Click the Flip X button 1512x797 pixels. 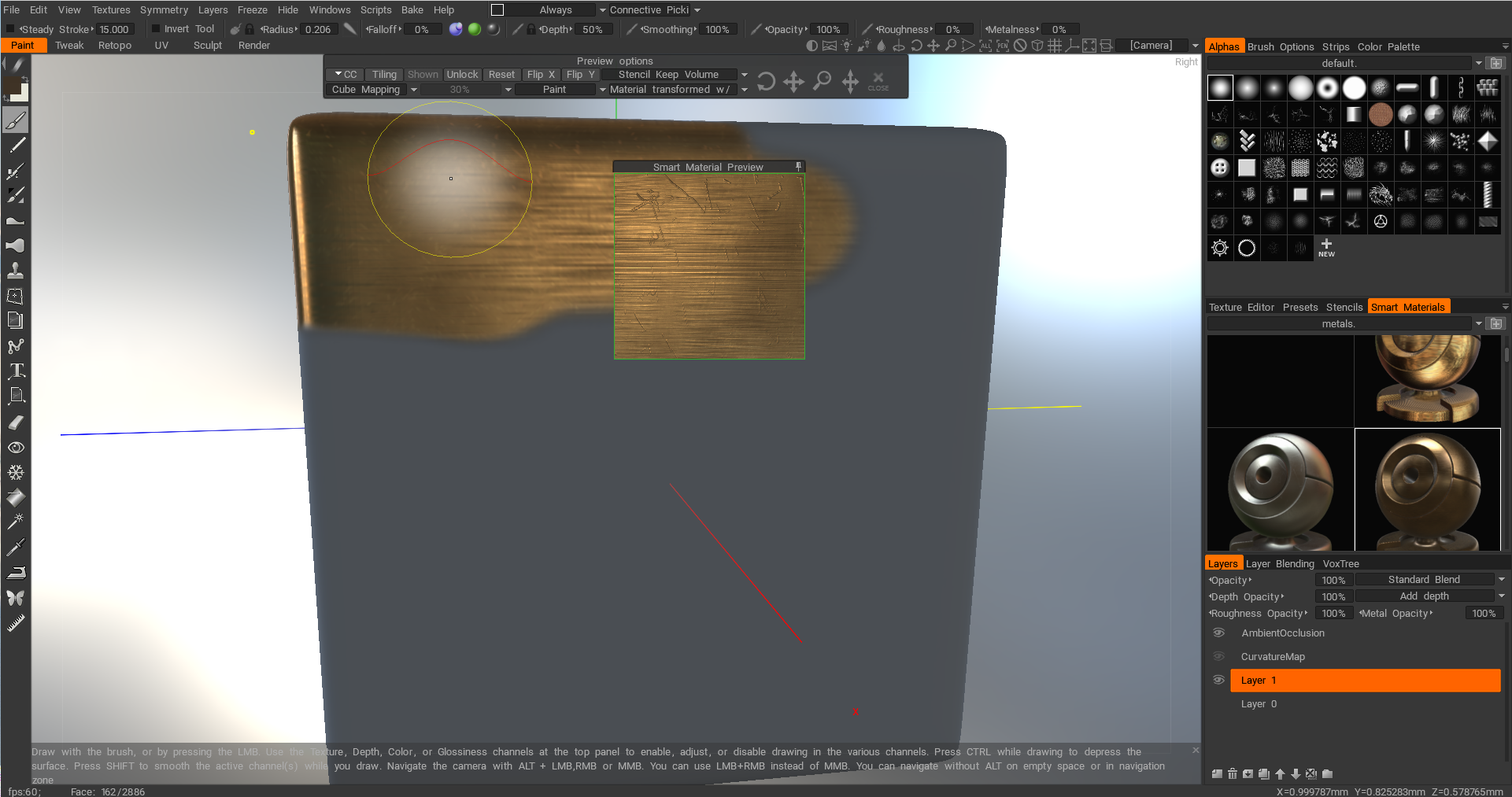pyautogui.click(x=540, y=75)
